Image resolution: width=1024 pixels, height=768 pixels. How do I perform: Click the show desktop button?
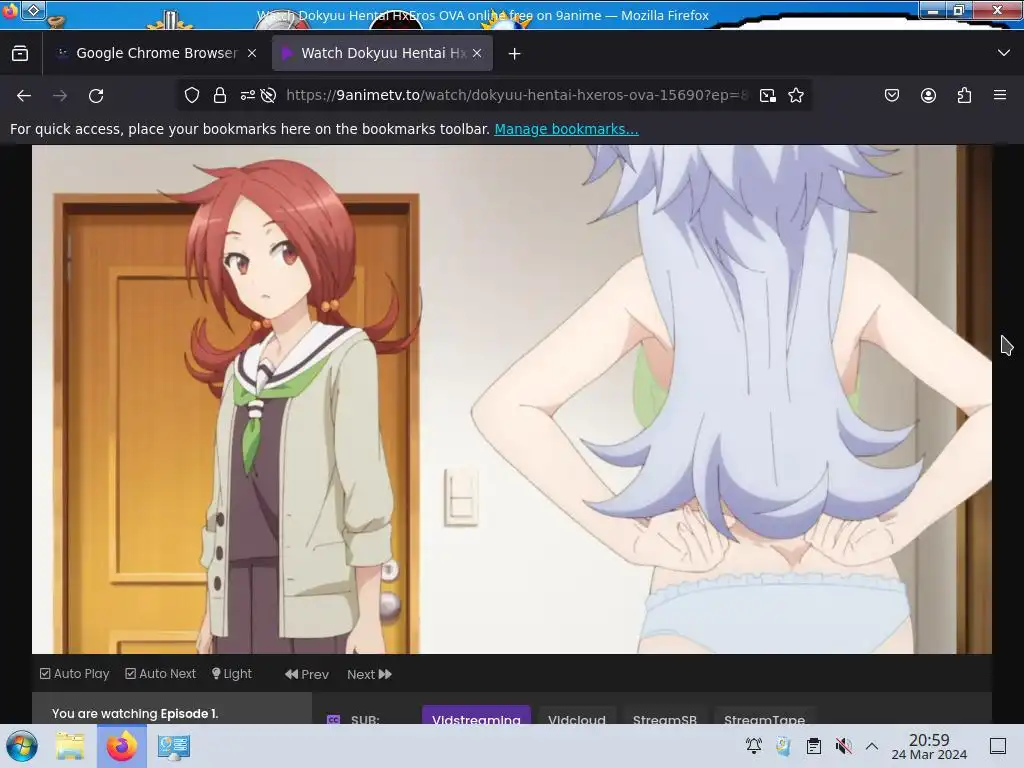click(x=998, y=745)
